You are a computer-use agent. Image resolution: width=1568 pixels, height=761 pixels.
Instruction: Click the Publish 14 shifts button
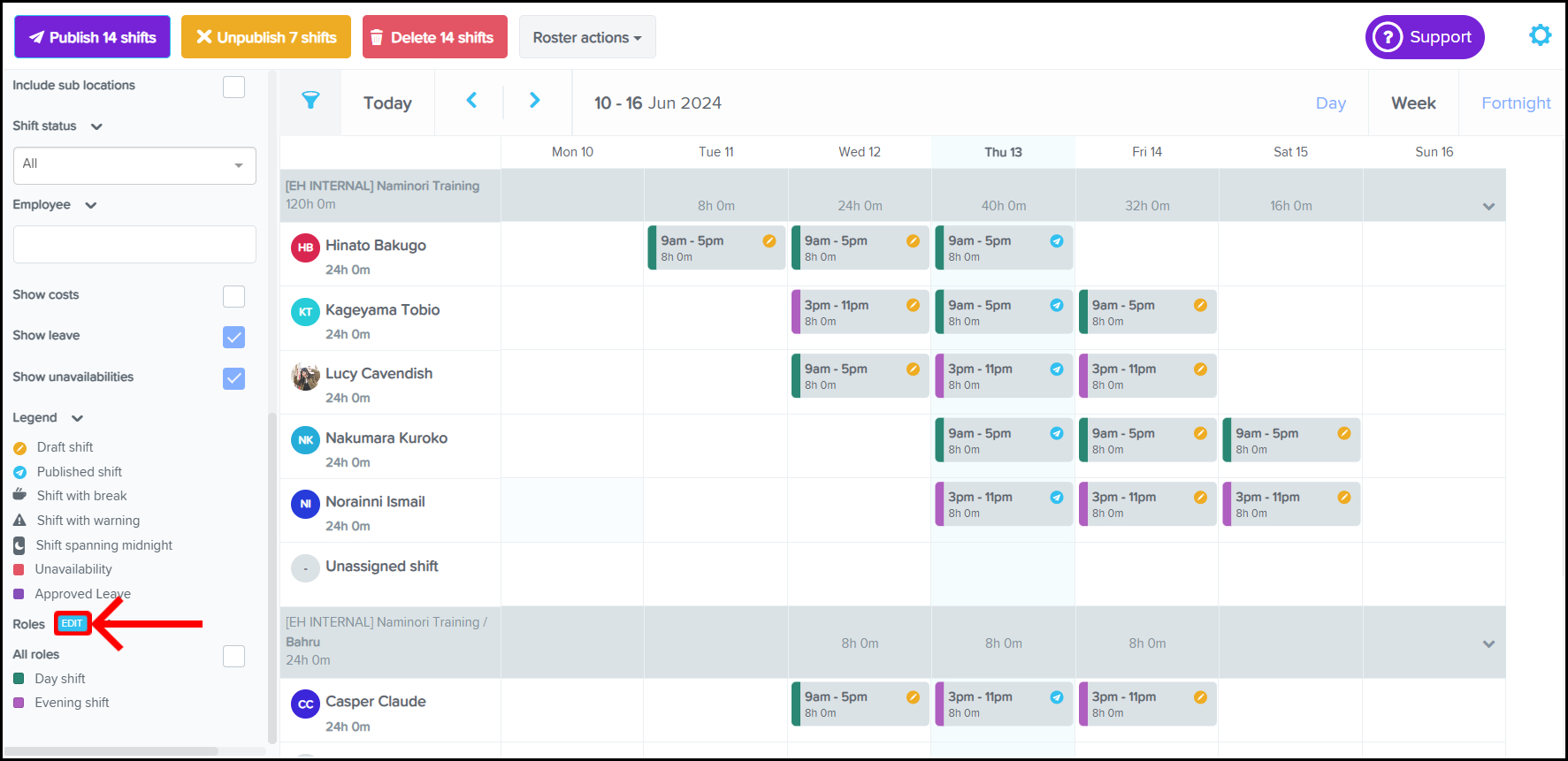point(92,37)
